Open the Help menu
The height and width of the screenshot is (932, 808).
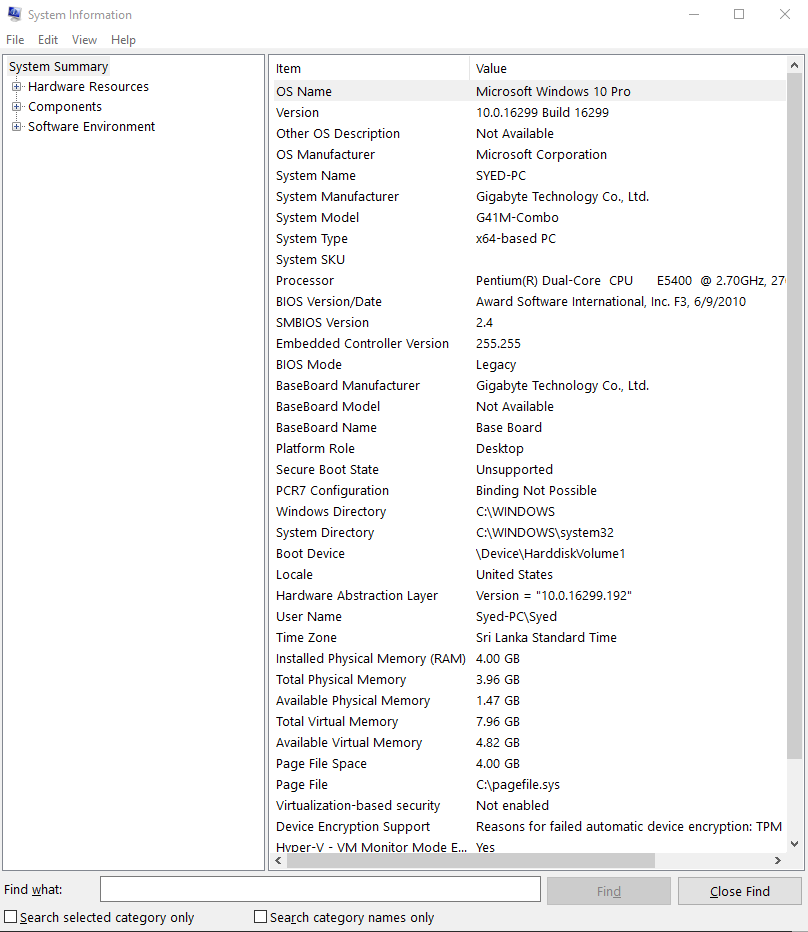[123, 40]
